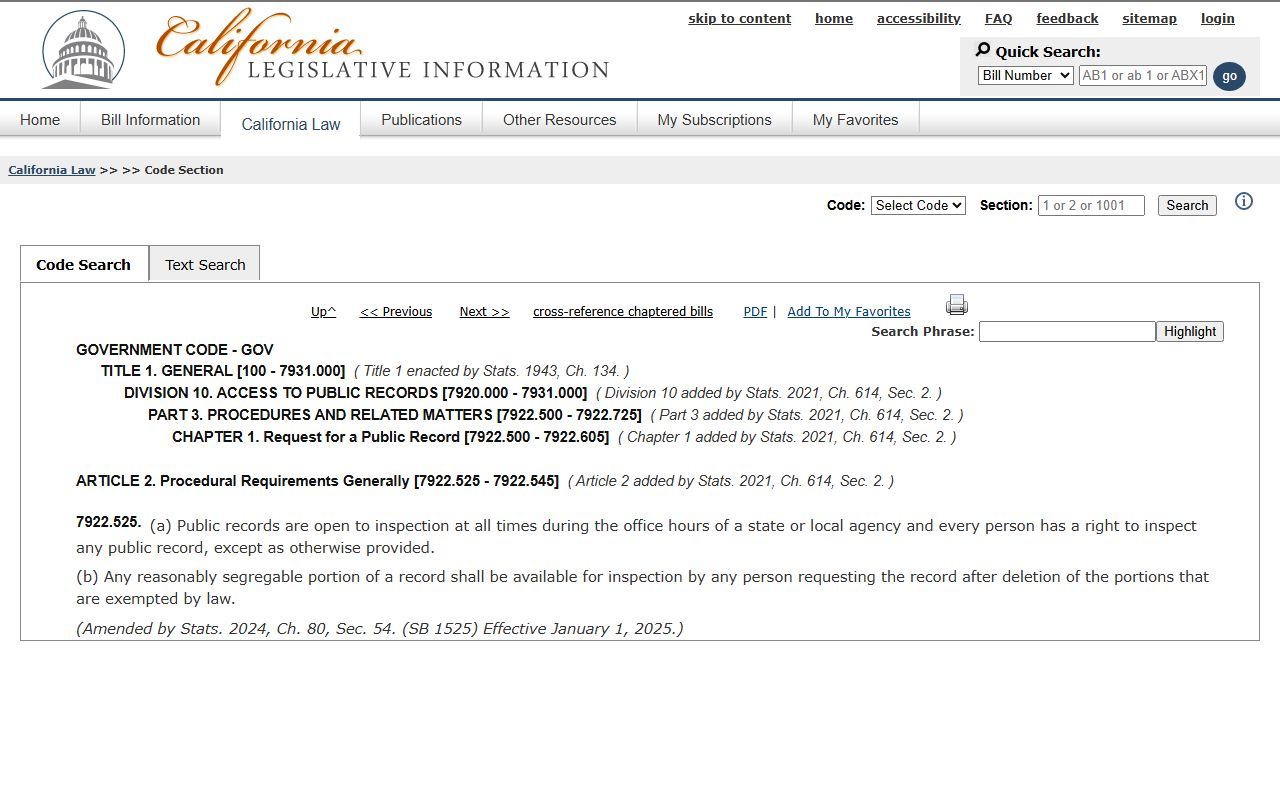Click the login link
This screenshot has height=800, width=1280.
click(1218, 18)
